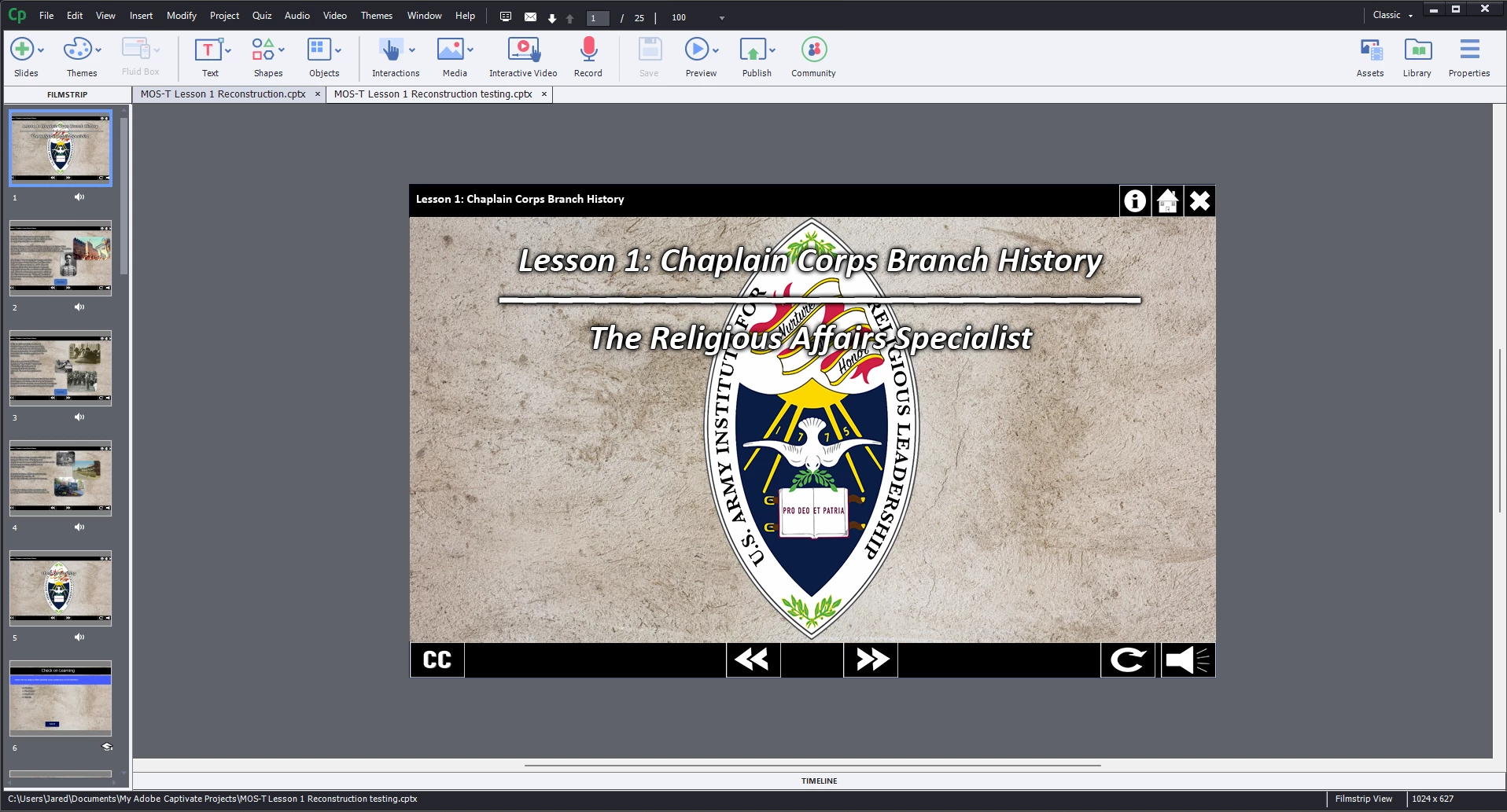1507x812 pixels.
Task: Open the Interactions icon
Action: [390, 50]
